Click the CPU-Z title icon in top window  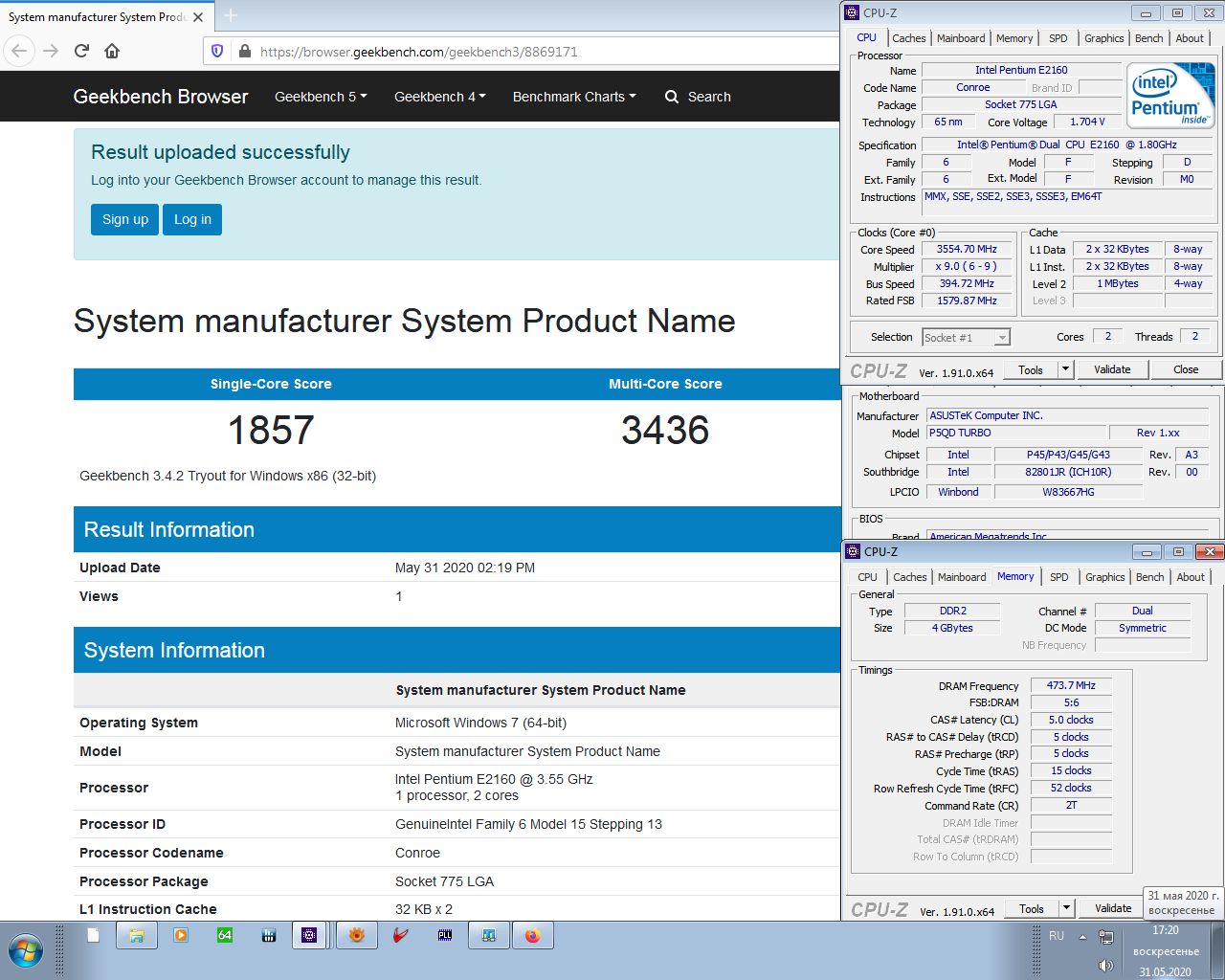click(x=852, y=12)
